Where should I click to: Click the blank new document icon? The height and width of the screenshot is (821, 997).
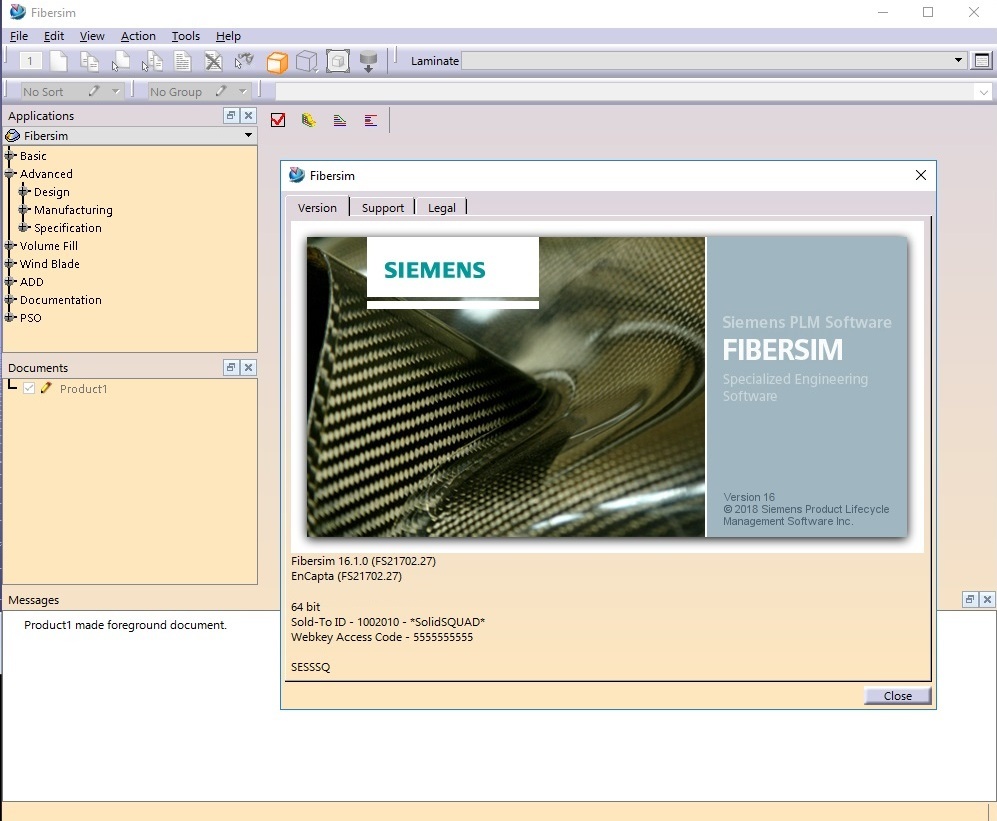58,61
